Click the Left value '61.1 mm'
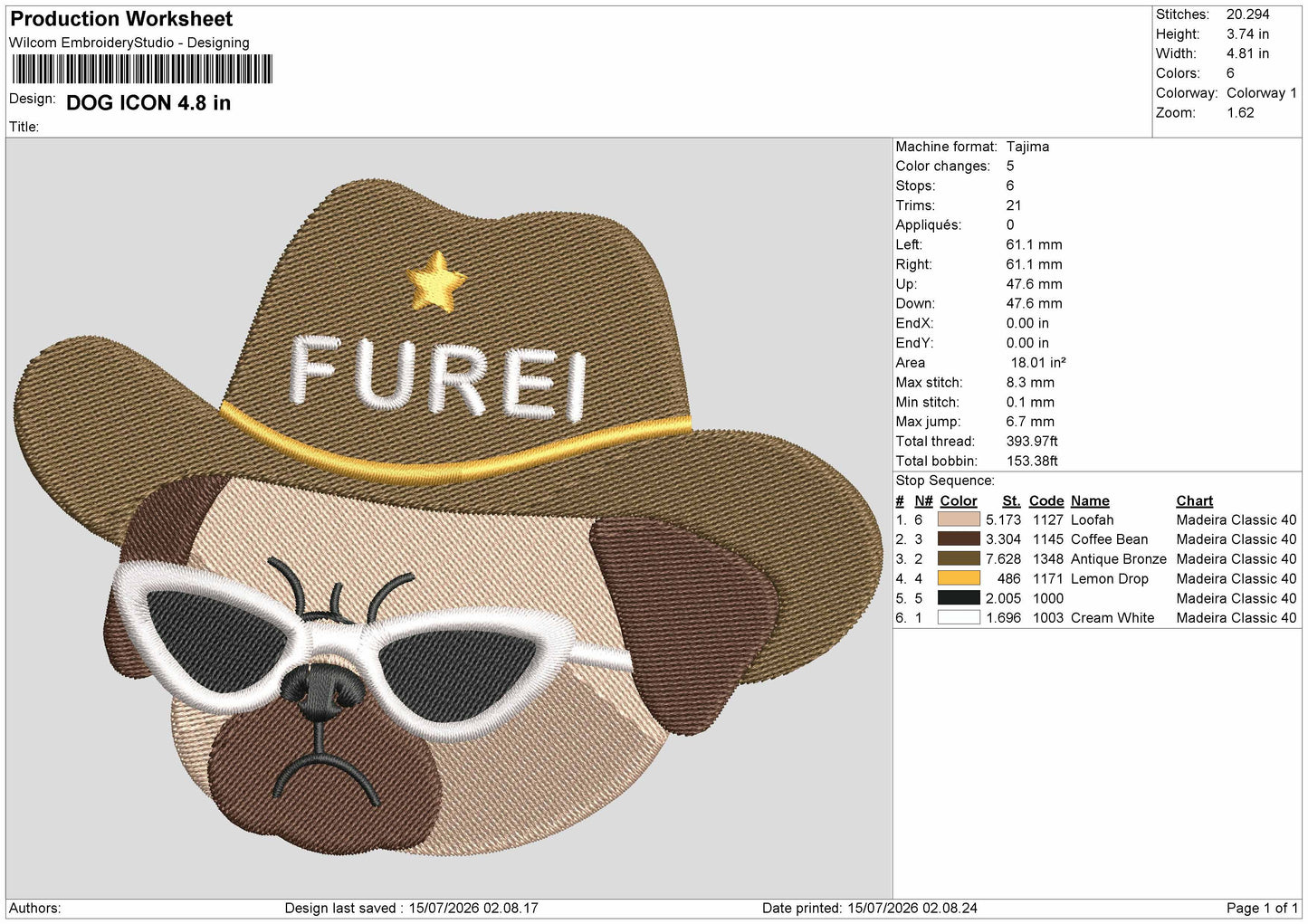Image resolution: width=1308 pixels, height=924 pixels. (x=1034, y=245)
